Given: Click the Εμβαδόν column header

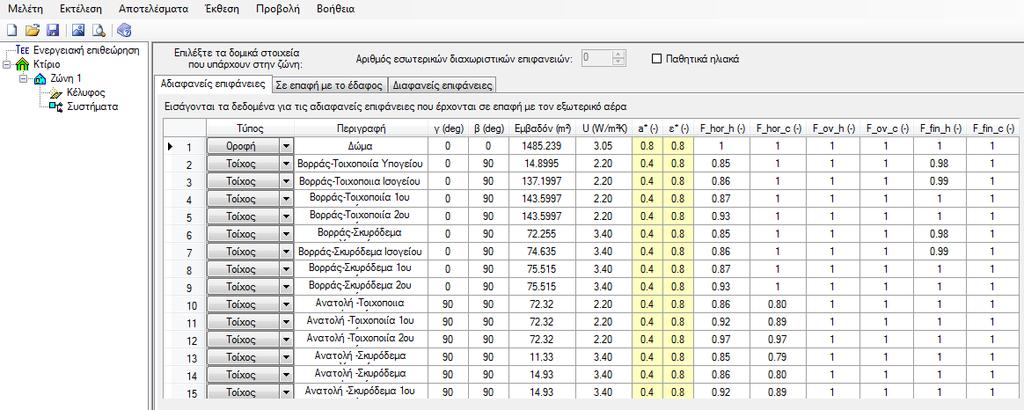Looking at the screenshot, I should click(x=543, y=129).
